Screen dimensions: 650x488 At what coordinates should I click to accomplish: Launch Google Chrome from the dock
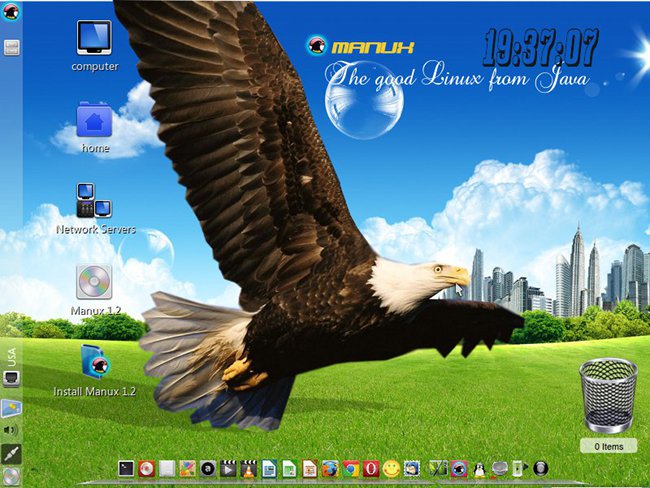pyautogui.click(x=351, y=469)
